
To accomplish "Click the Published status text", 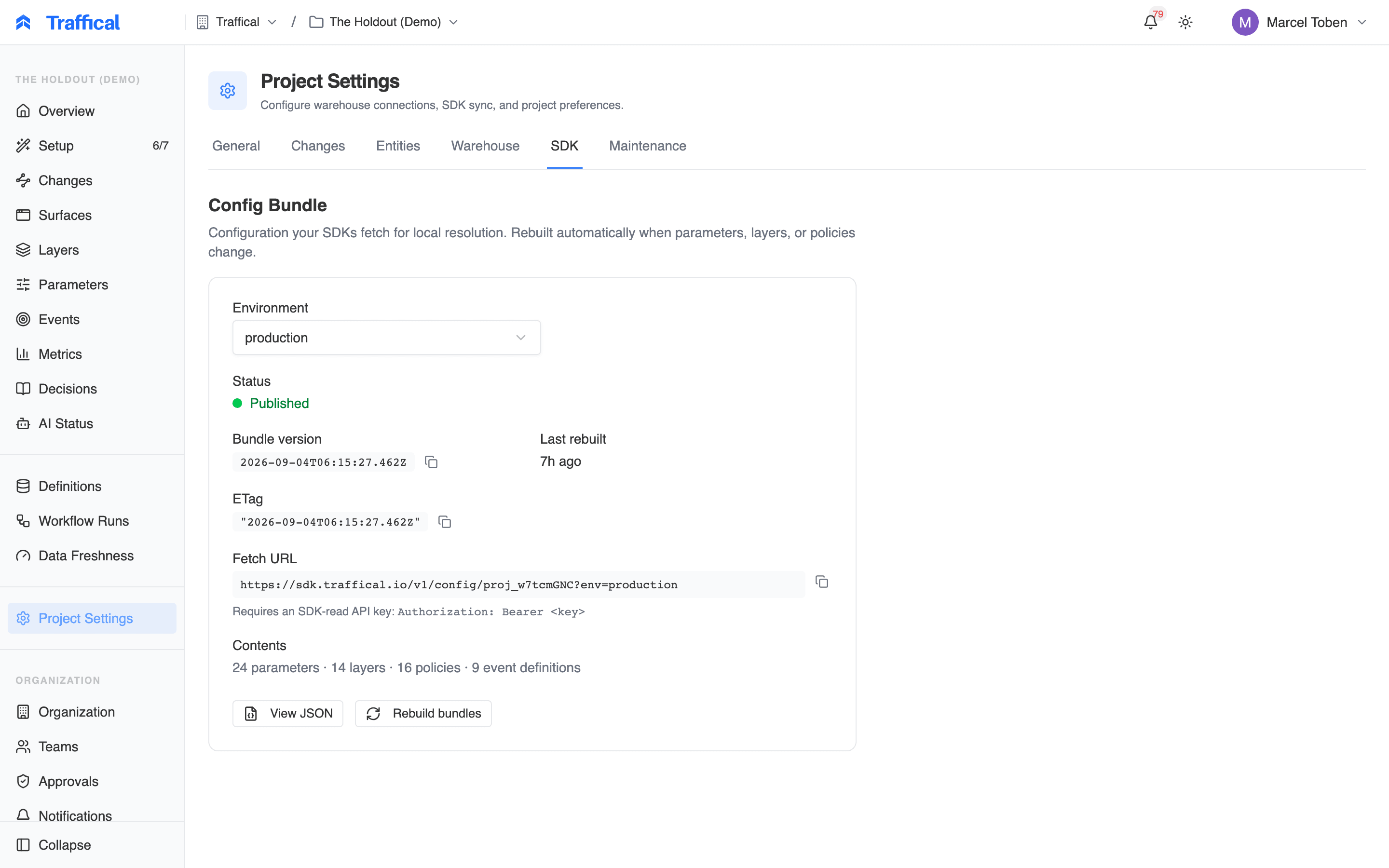I will [279, 403].
